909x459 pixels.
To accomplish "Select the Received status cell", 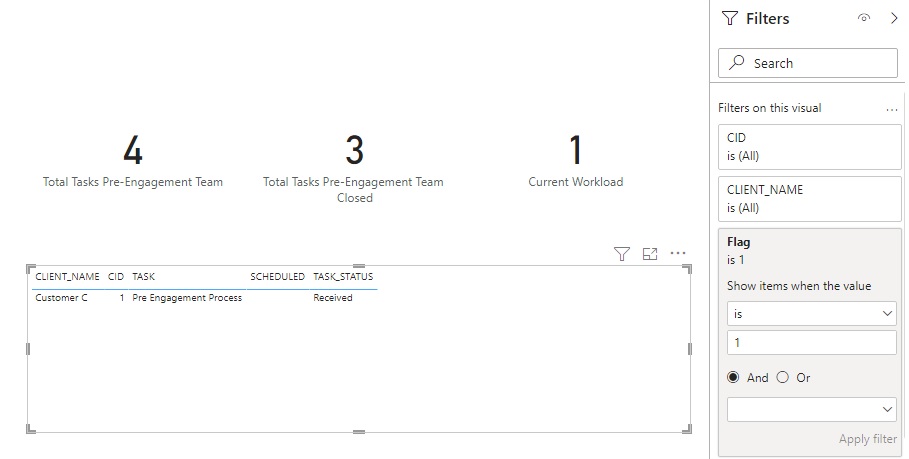I will 333,297.
